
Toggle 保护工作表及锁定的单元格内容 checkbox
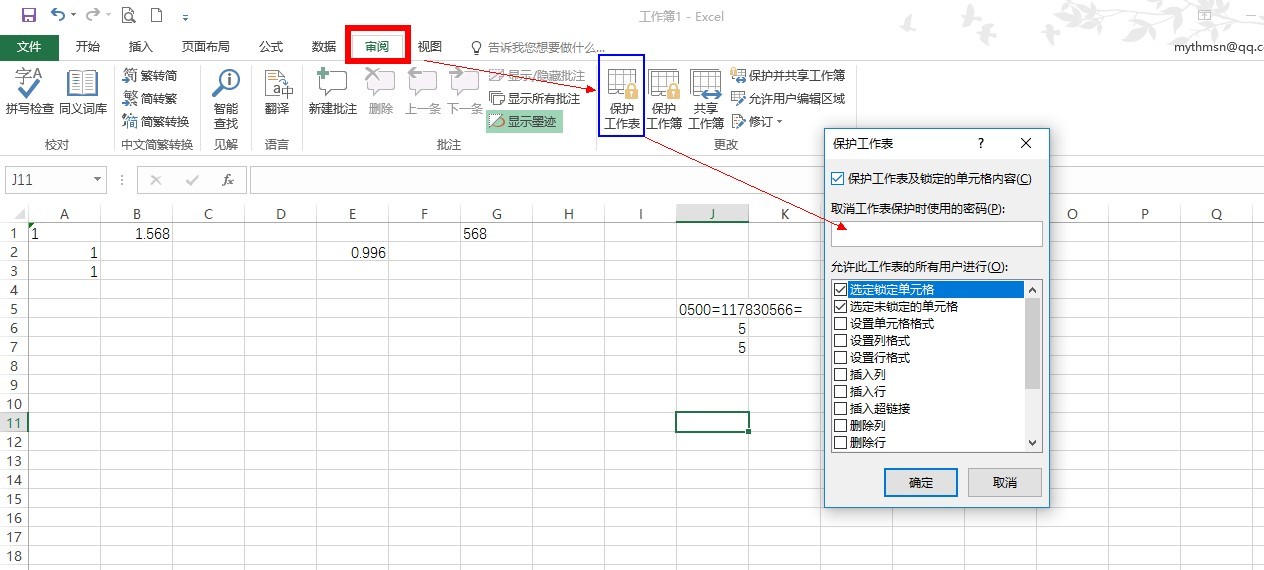click(838, 179)
